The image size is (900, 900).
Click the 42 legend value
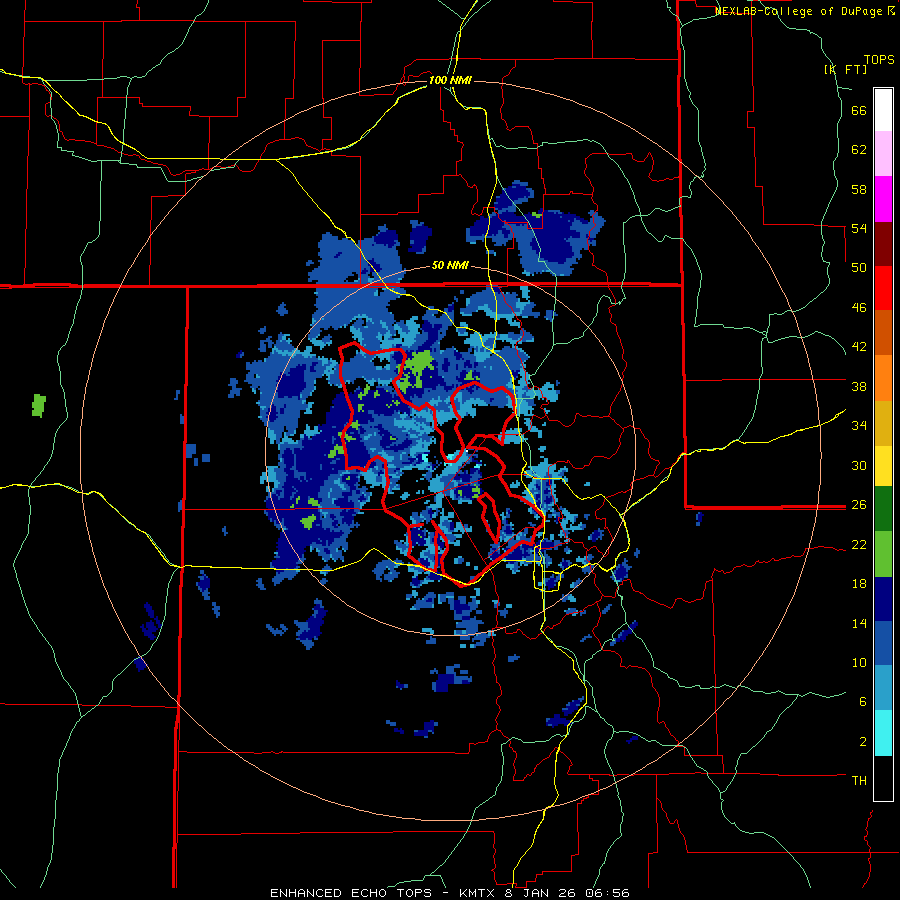(x=859, y=347)
